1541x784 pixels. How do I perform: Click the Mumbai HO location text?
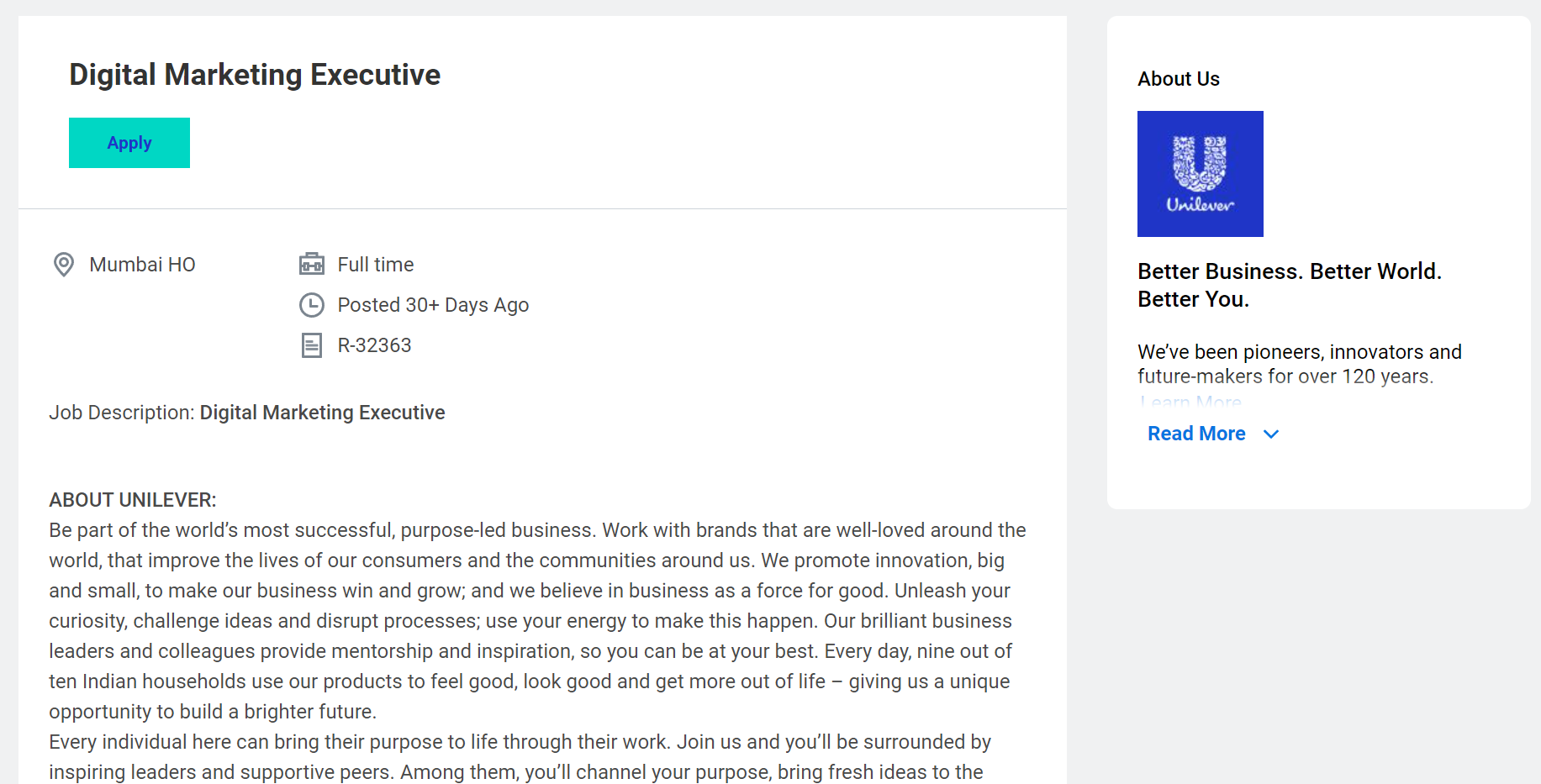[x=142, y=265]
